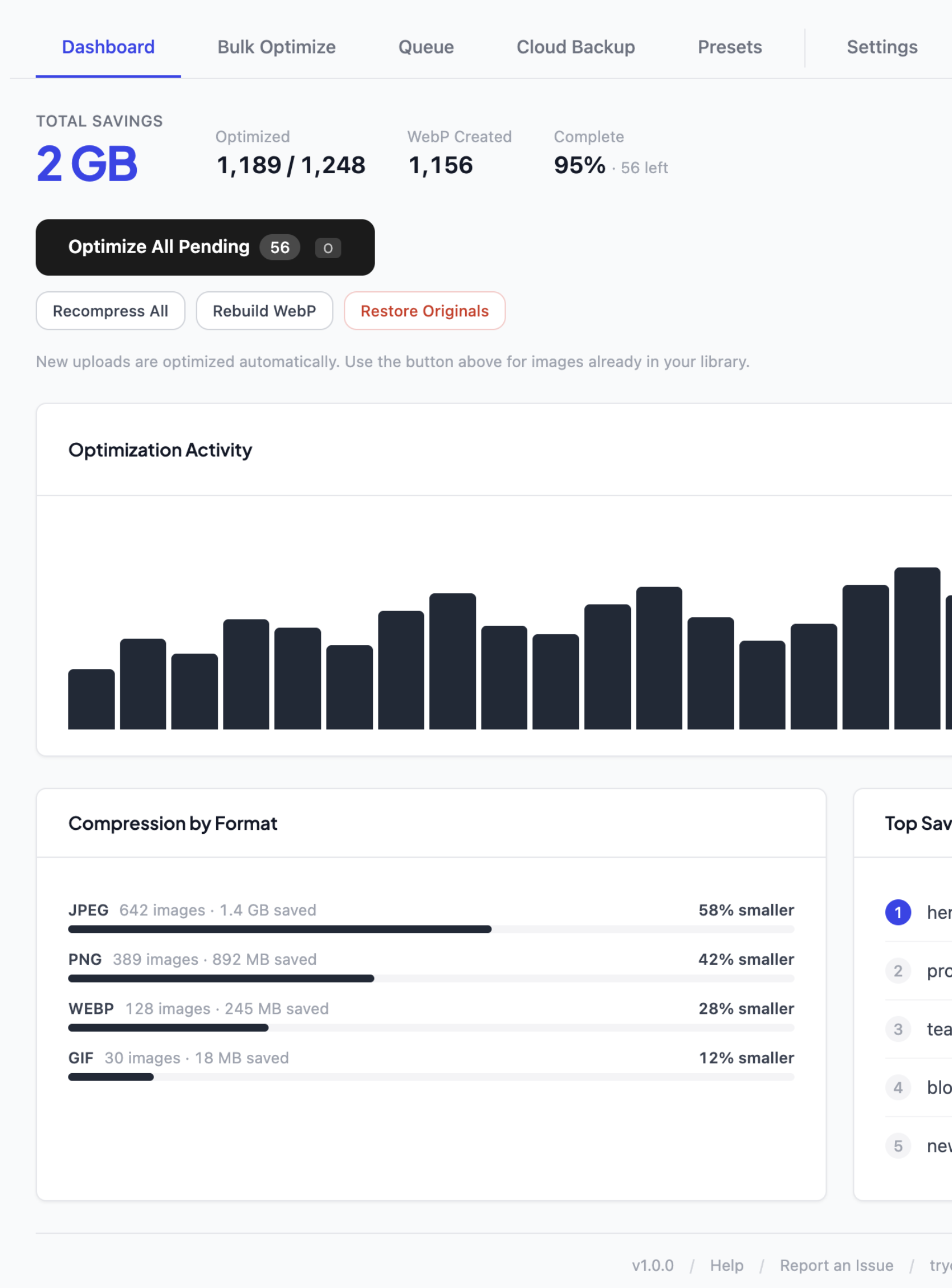Click the PNG compression progress bar
This screenshot has width=952, height=1288.
tap(431, 978)
